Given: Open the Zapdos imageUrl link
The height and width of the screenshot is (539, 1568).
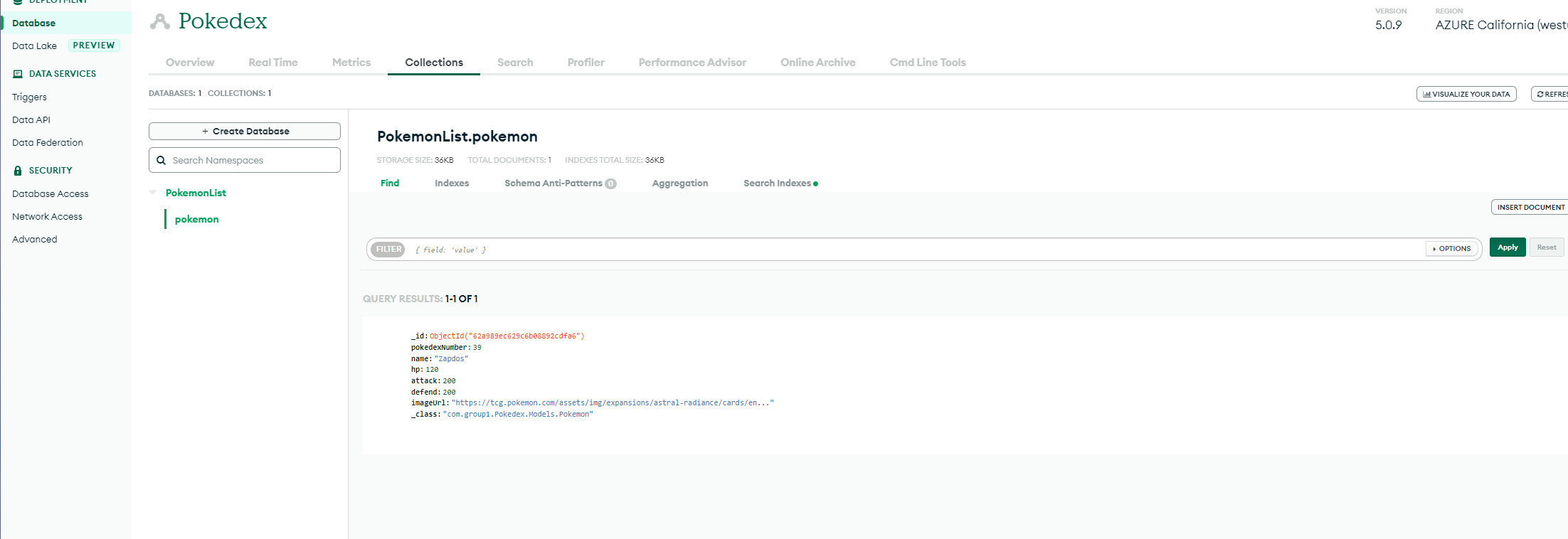Looking at the screenshot, I should point(612,403).
